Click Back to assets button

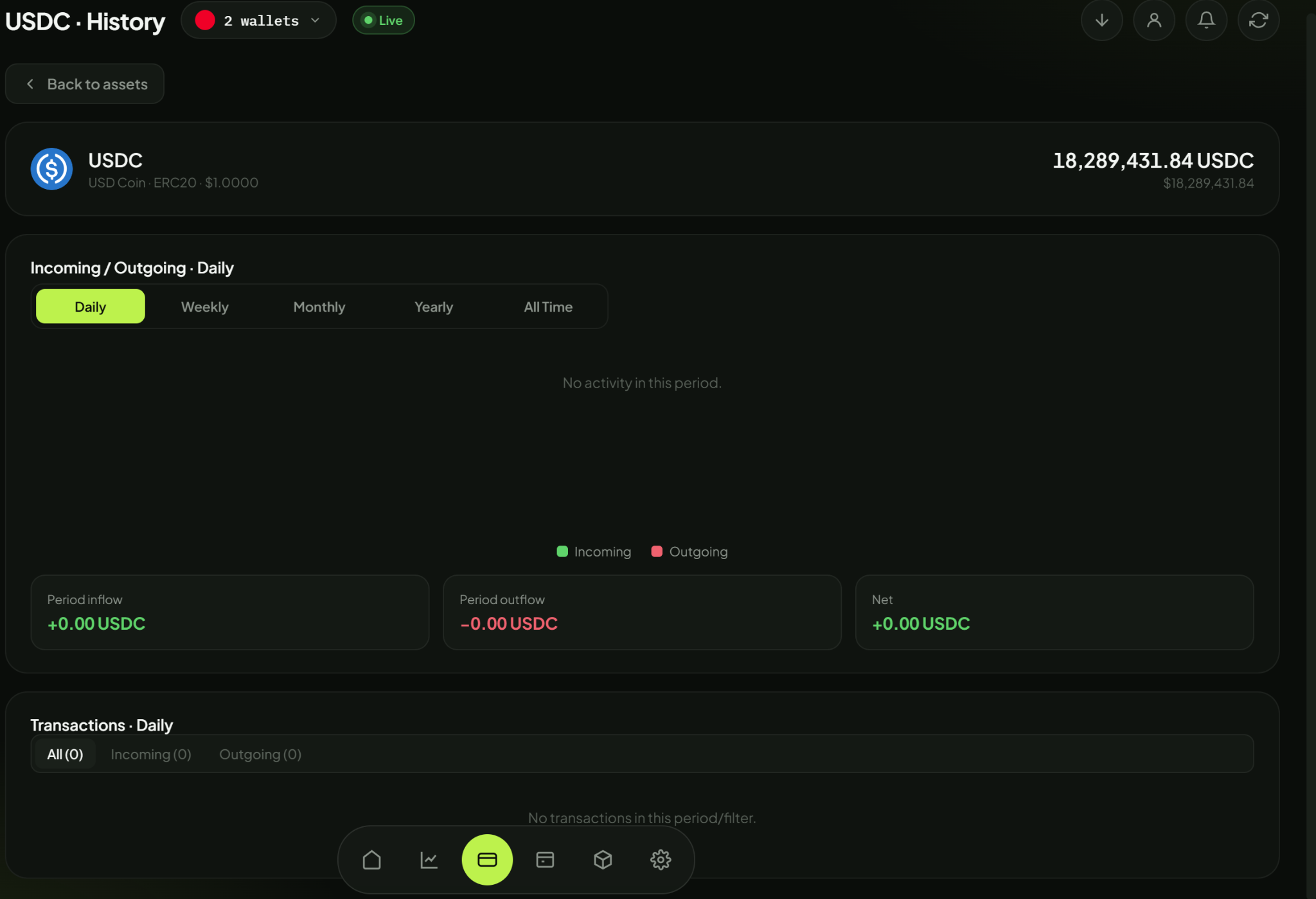(x=85, y=84)
